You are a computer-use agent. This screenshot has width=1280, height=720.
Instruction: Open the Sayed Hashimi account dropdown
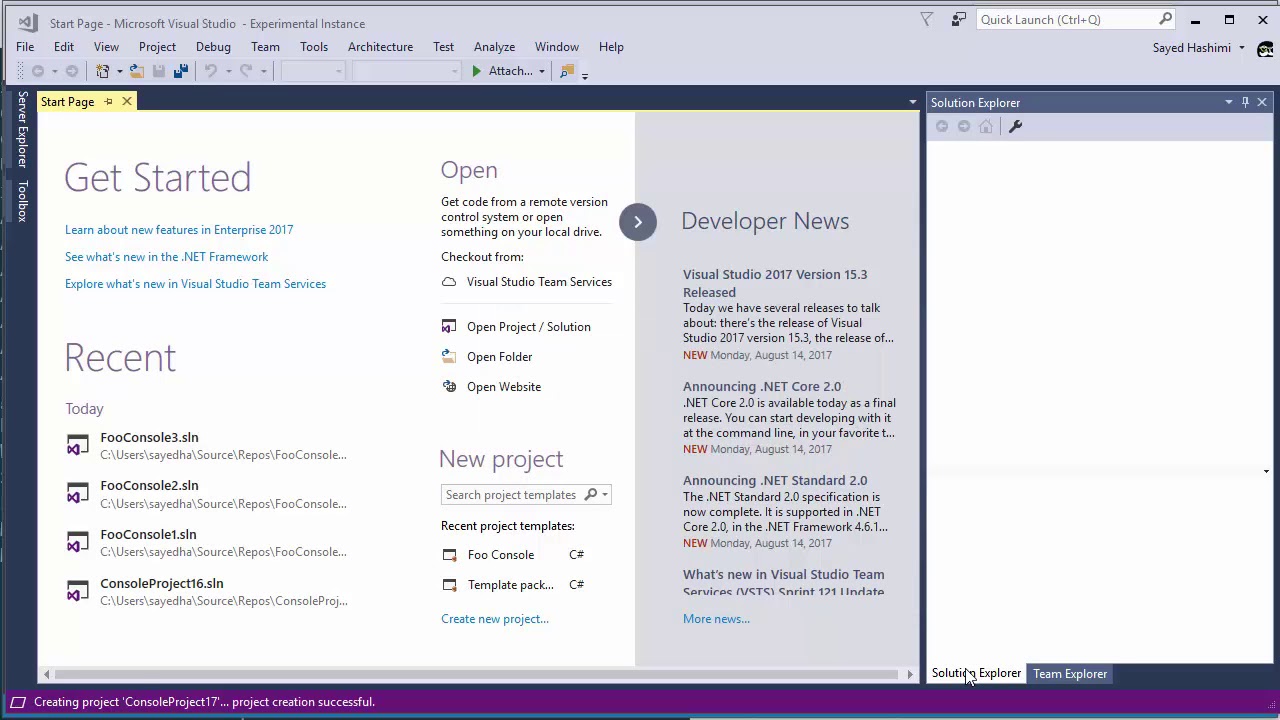point(1242,48)
